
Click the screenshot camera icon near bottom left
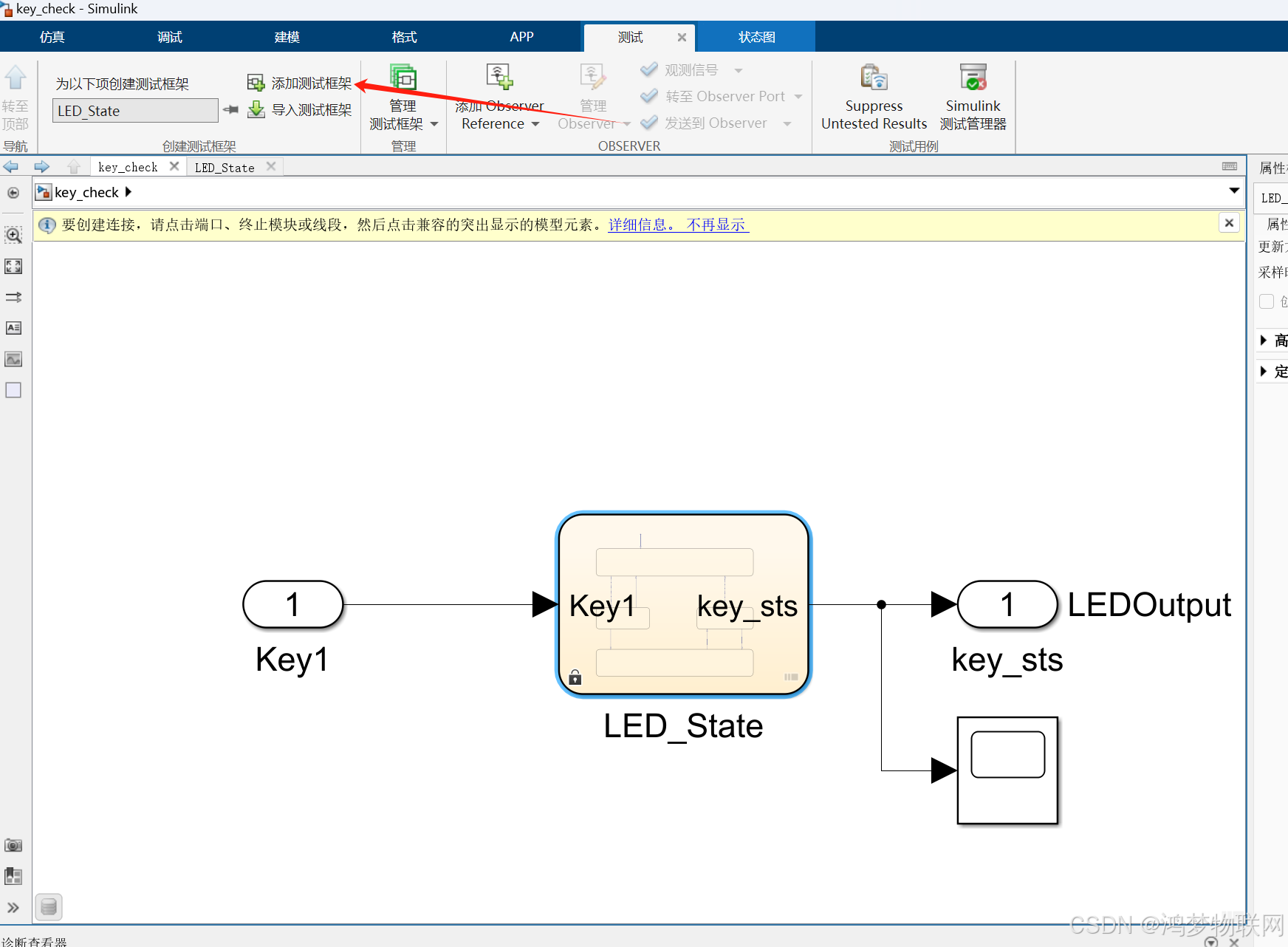pyautogui.click(x=13, y=845)
